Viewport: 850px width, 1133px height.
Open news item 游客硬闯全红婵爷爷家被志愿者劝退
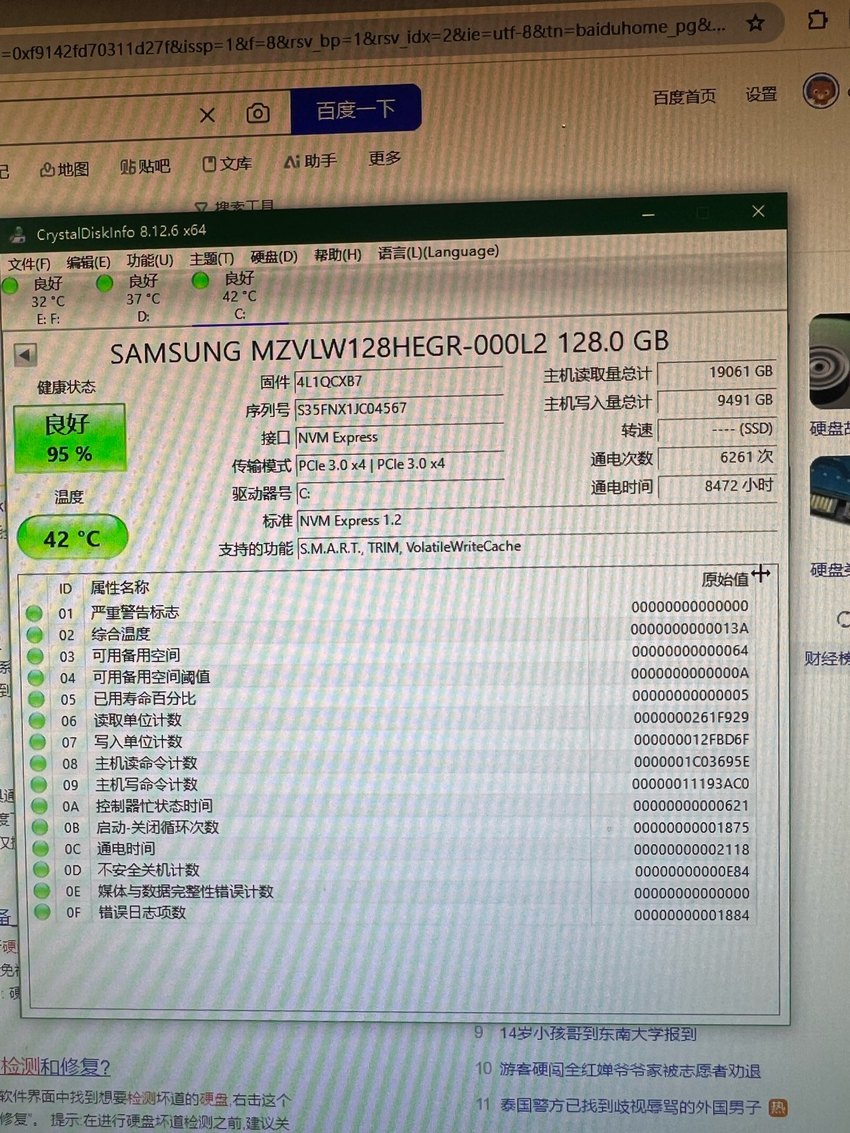click(630, 1070)
